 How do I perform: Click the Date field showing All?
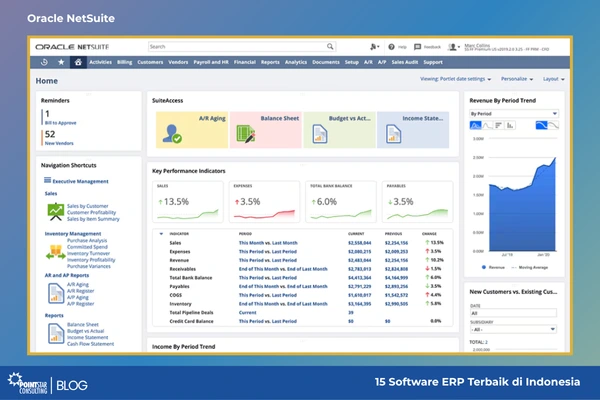tap(513, 313)
